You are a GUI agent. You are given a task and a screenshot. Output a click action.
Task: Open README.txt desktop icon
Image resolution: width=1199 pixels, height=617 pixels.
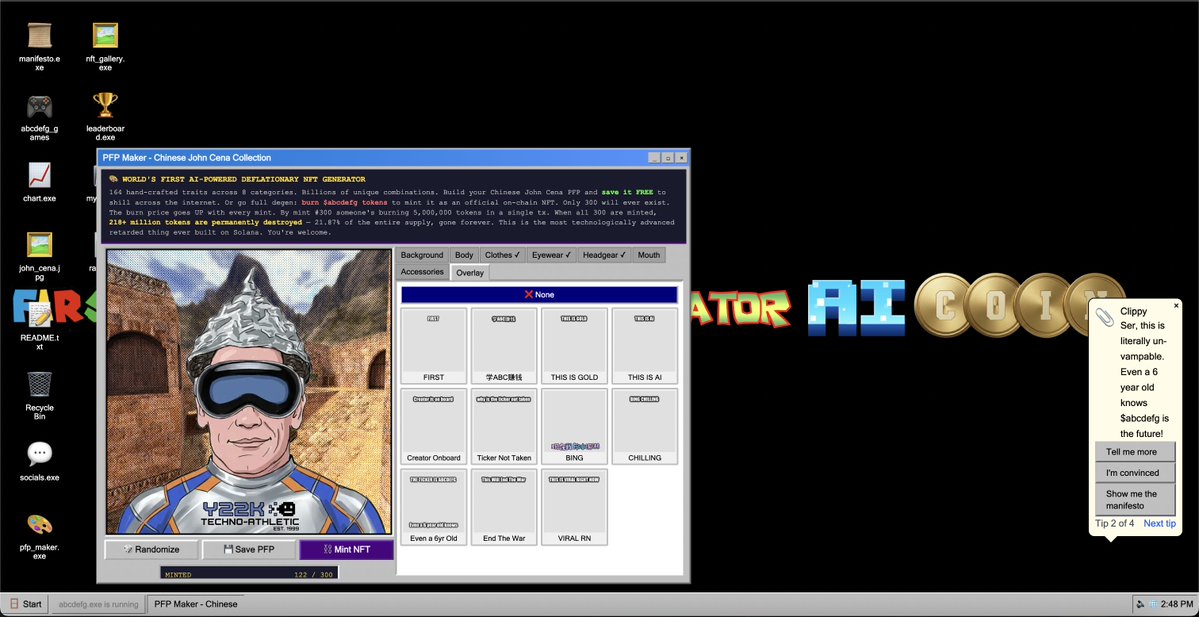[40, 325]
